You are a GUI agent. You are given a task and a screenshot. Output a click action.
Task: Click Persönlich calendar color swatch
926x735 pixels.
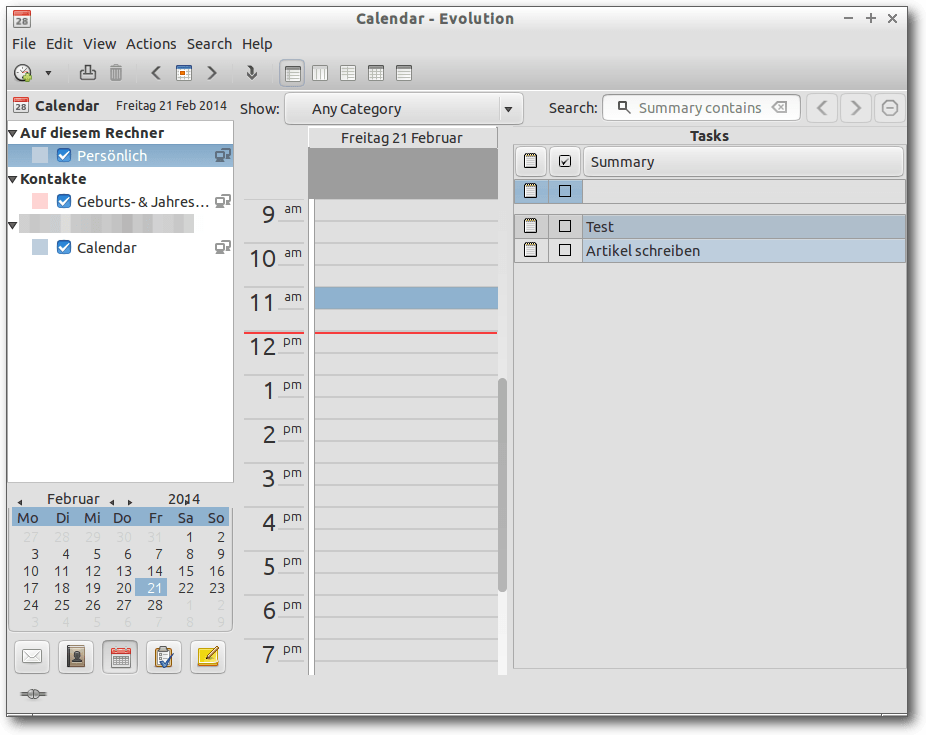coord(40,155)
